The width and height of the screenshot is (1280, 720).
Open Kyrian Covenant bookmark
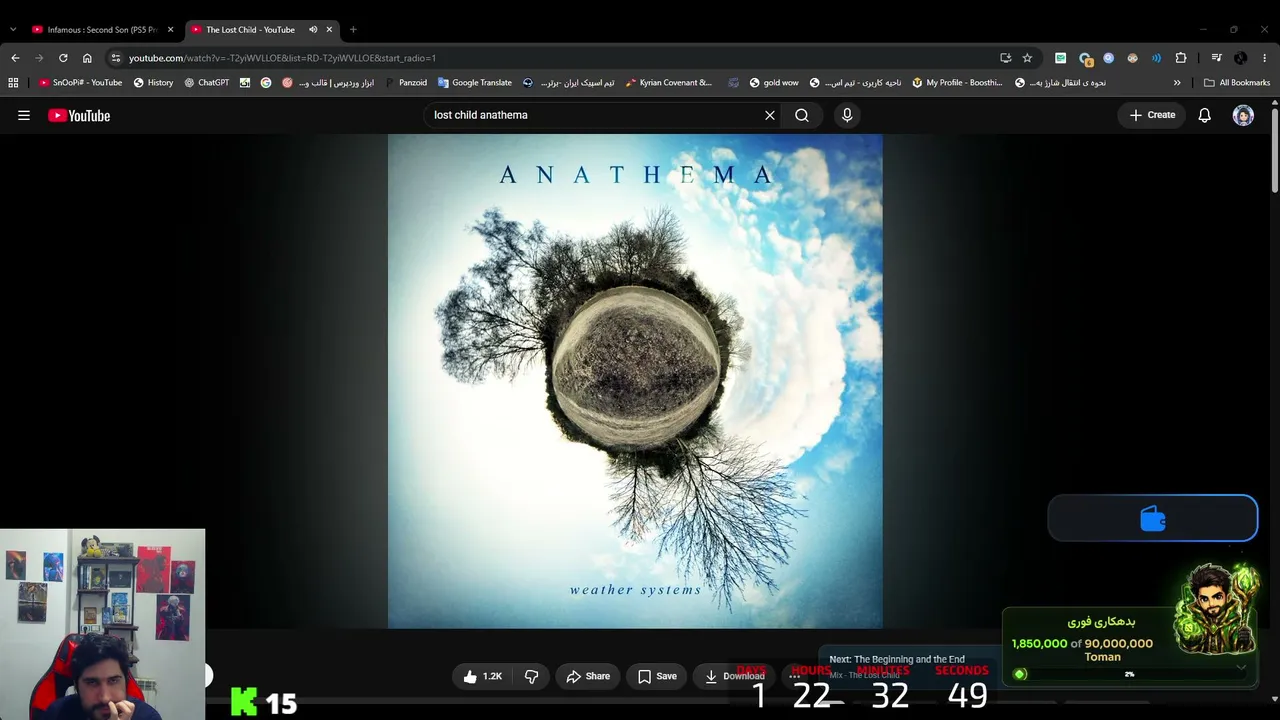(x=668, y=83)
